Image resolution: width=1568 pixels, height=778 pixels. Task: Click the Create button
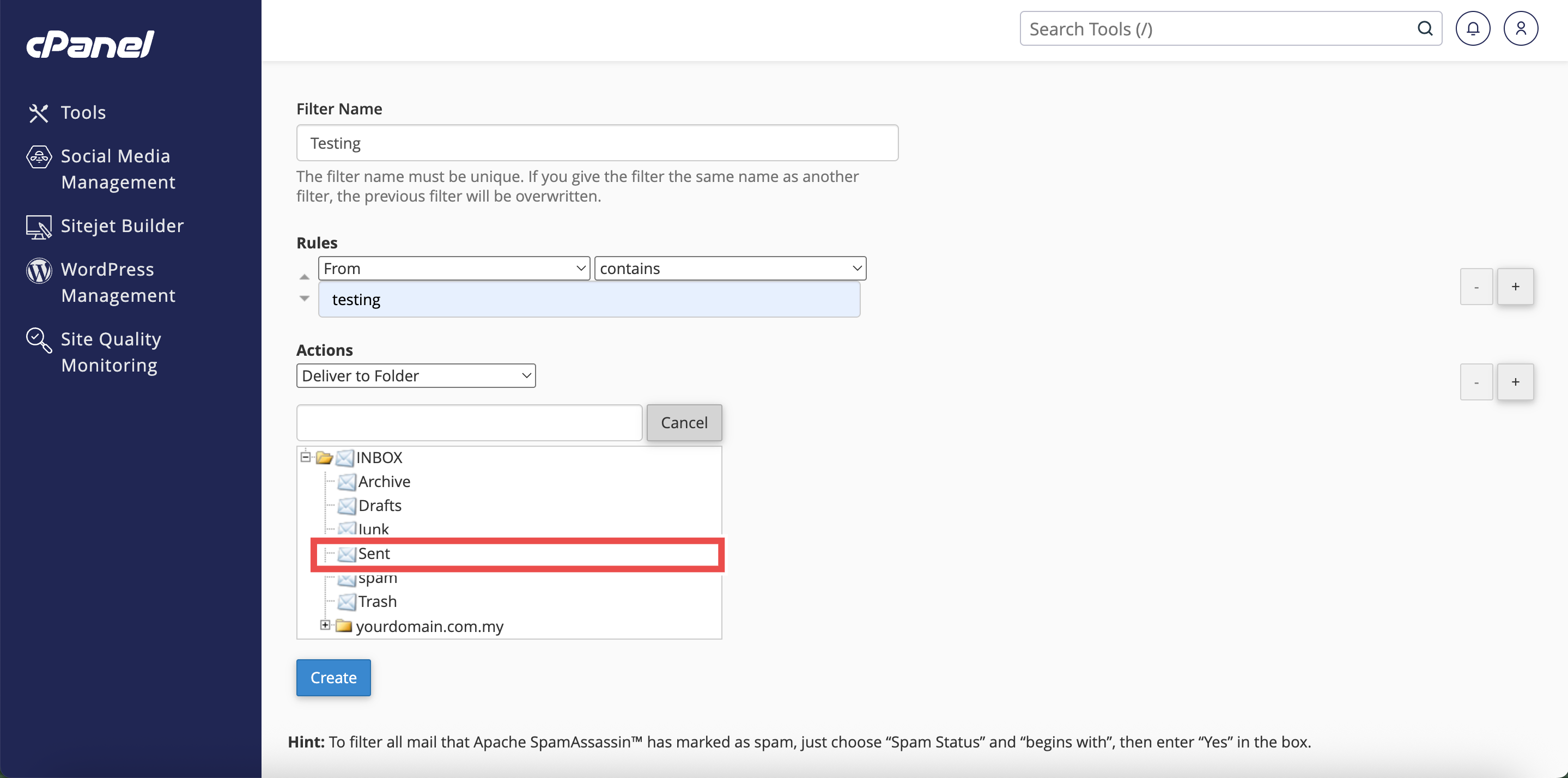coord(333,678)
